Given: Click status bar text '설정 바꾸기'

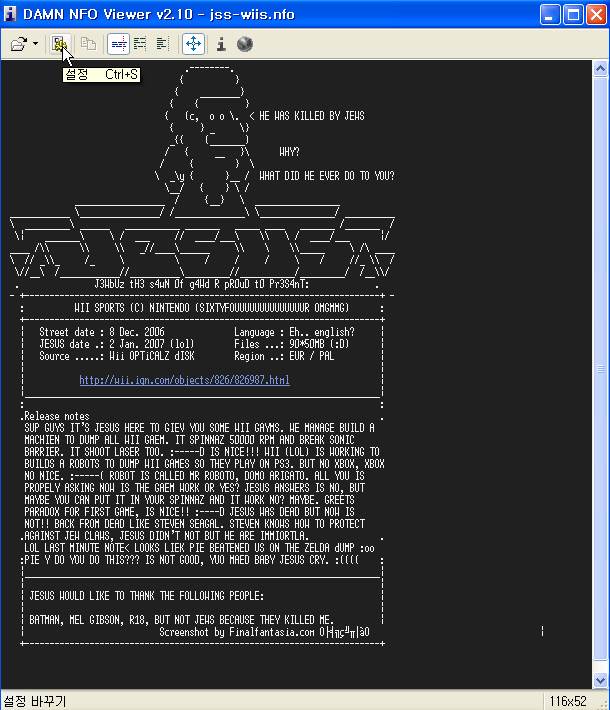Looking at the screenshot, I should pyautogui.click(x=34, y=701).
